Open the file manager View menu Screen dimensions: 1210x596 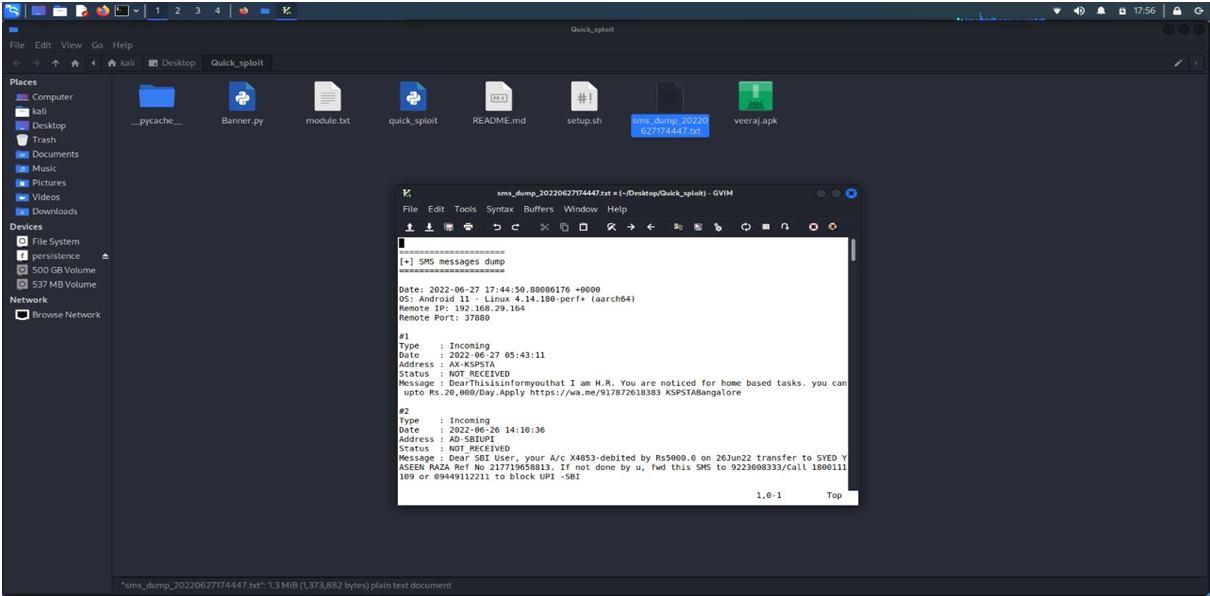click(x=71, y=45)
